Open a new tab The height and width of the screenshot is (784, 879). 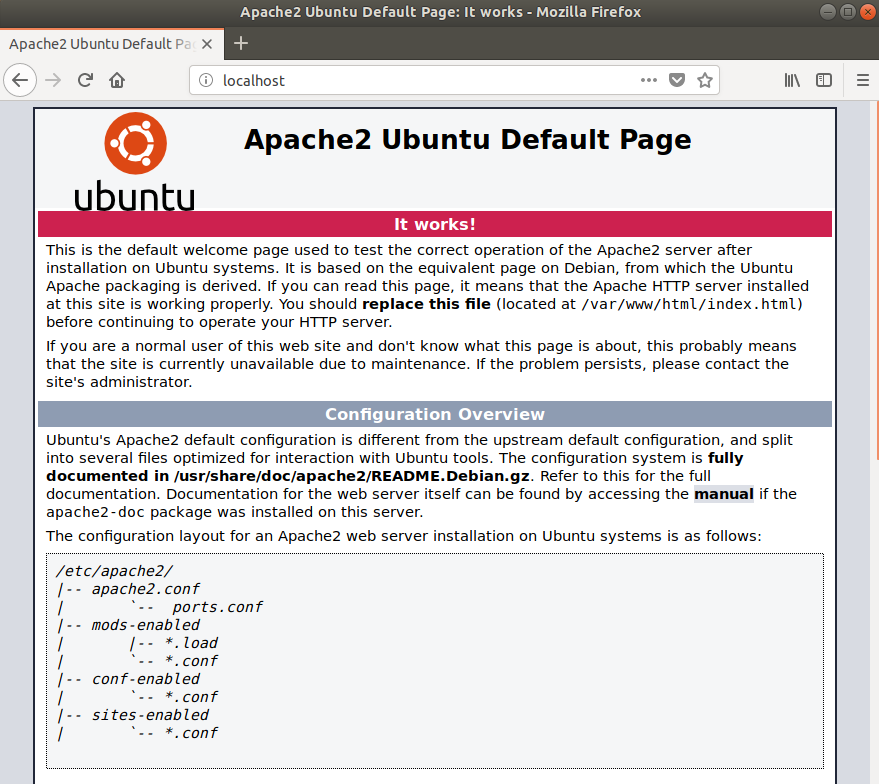[x=240, y=43]
